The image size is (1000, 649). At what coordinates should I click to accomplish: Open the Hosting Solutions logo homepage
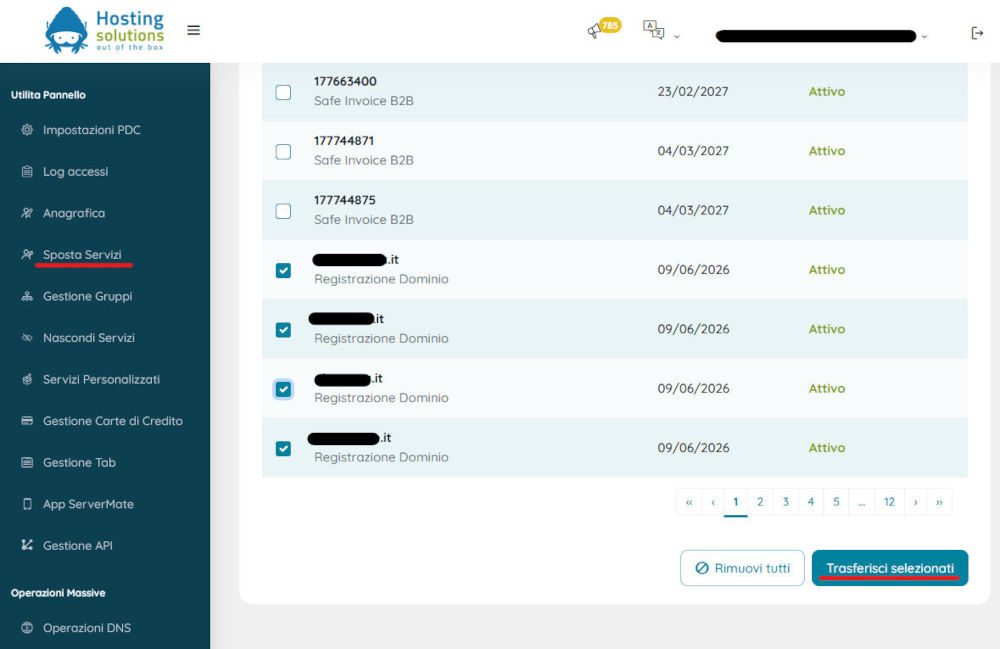click(x=105, y=30)
